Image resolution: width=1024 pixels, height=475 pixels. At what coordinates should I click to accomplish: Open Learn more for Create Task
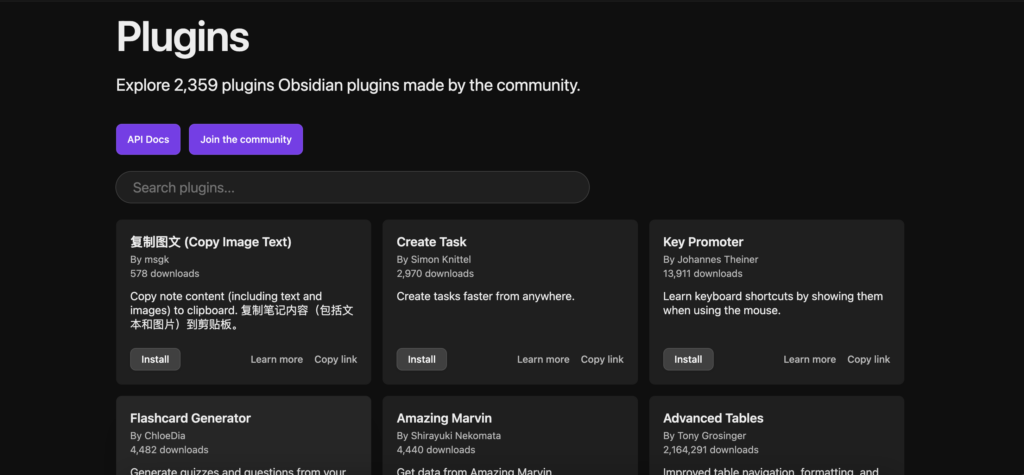point(543,359)
